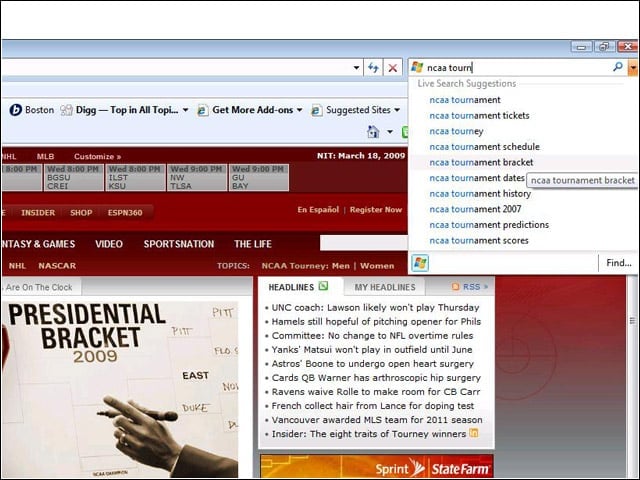
Task: Open the SPORTSNATION menu
Action: [179, 244]
